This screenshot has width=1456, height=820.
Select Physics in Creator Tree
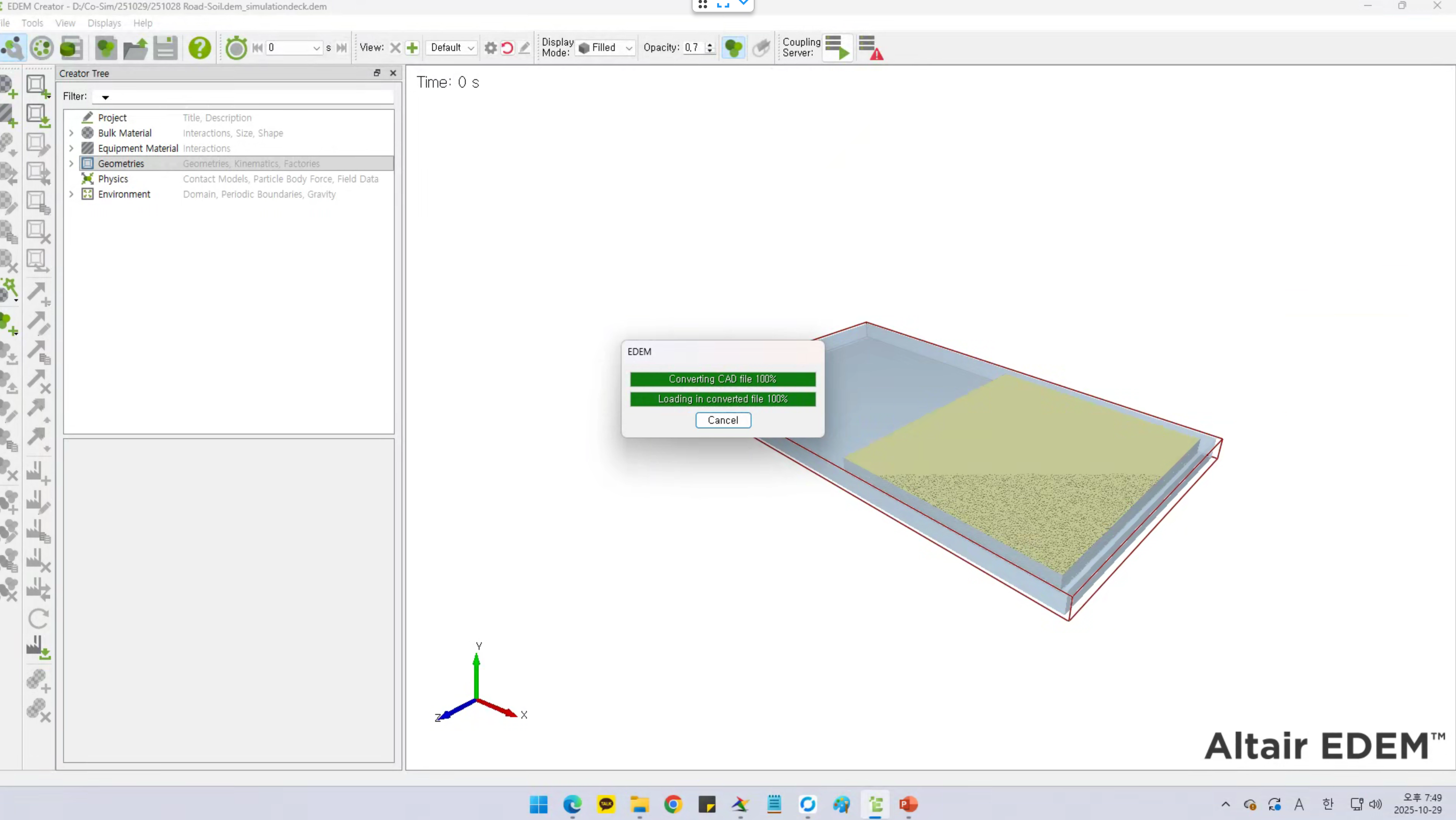pos(113,179)
